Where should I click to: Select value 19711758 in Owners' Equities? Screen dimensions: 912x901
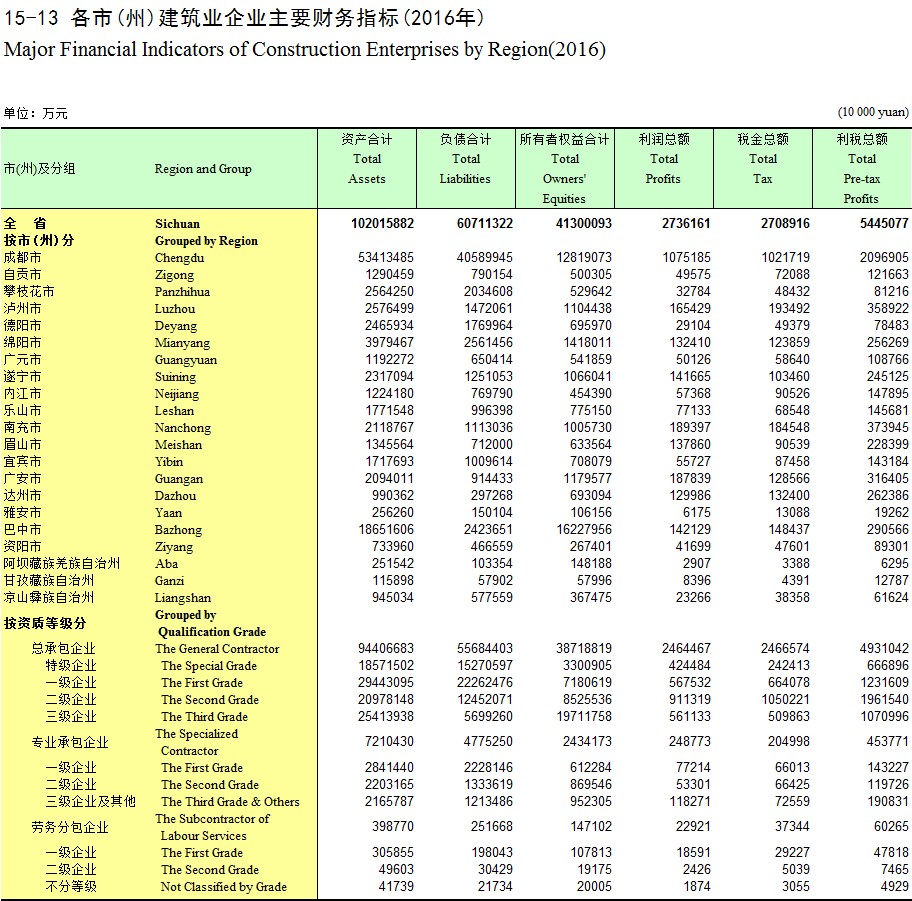(x=584, y=716)
